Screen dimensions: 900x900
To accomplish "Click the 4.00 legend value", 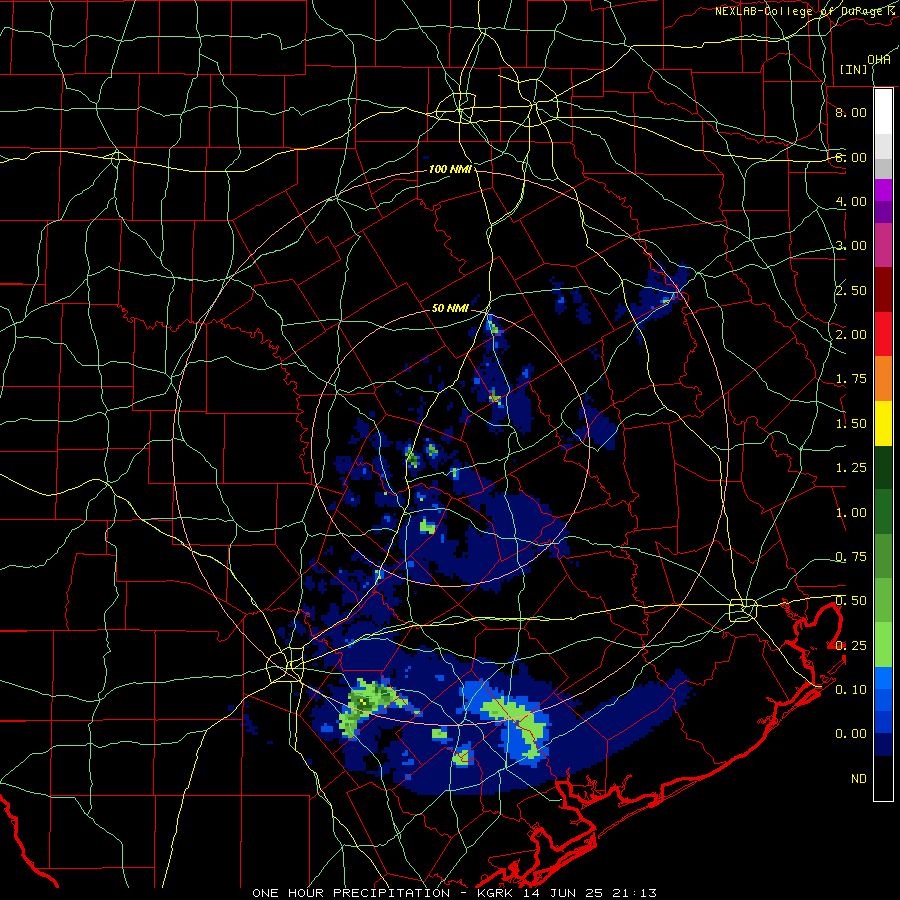I will coord(851,201).
